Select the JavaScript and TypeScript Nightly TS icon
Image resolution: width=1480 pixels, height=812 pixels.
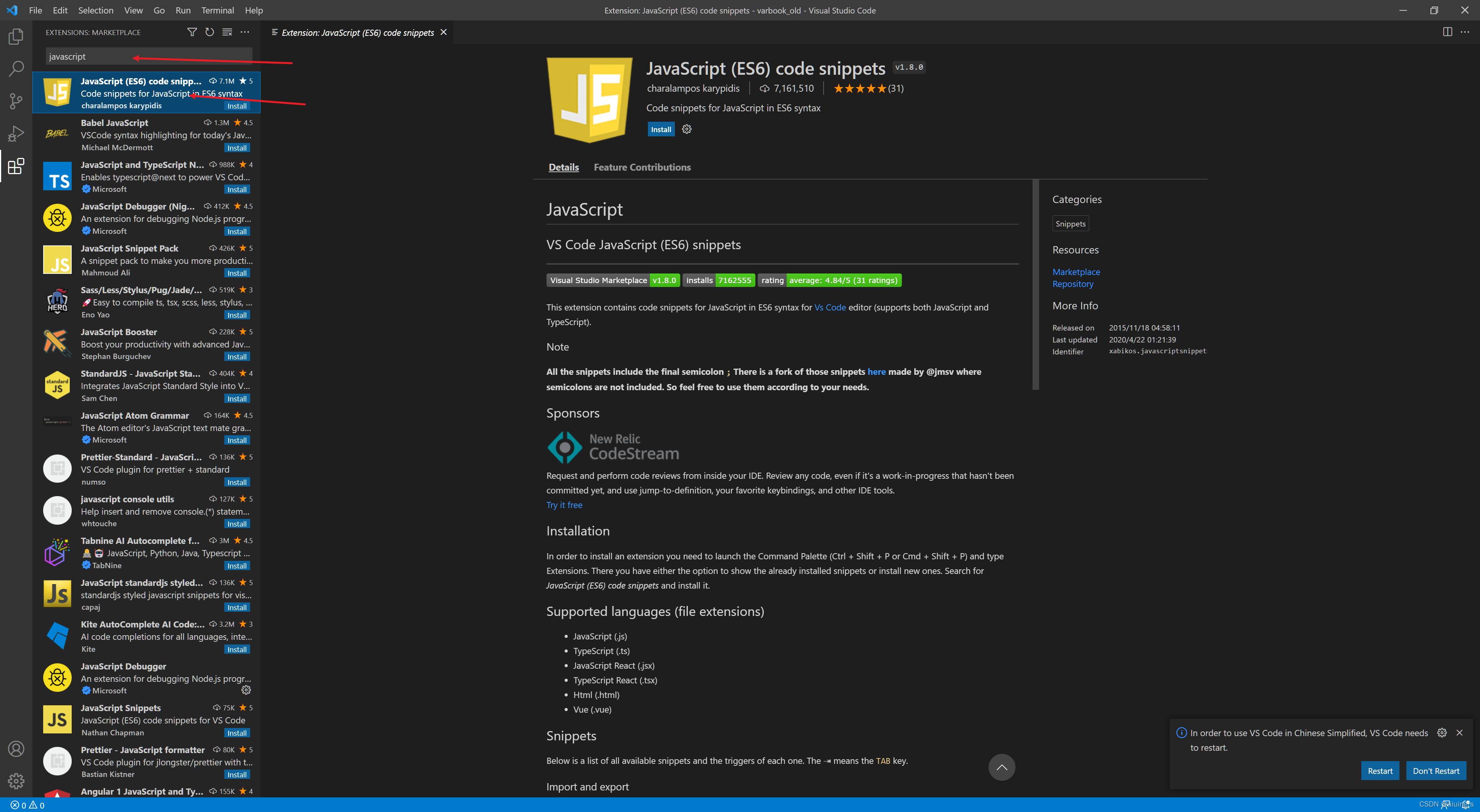click(57, 176)
